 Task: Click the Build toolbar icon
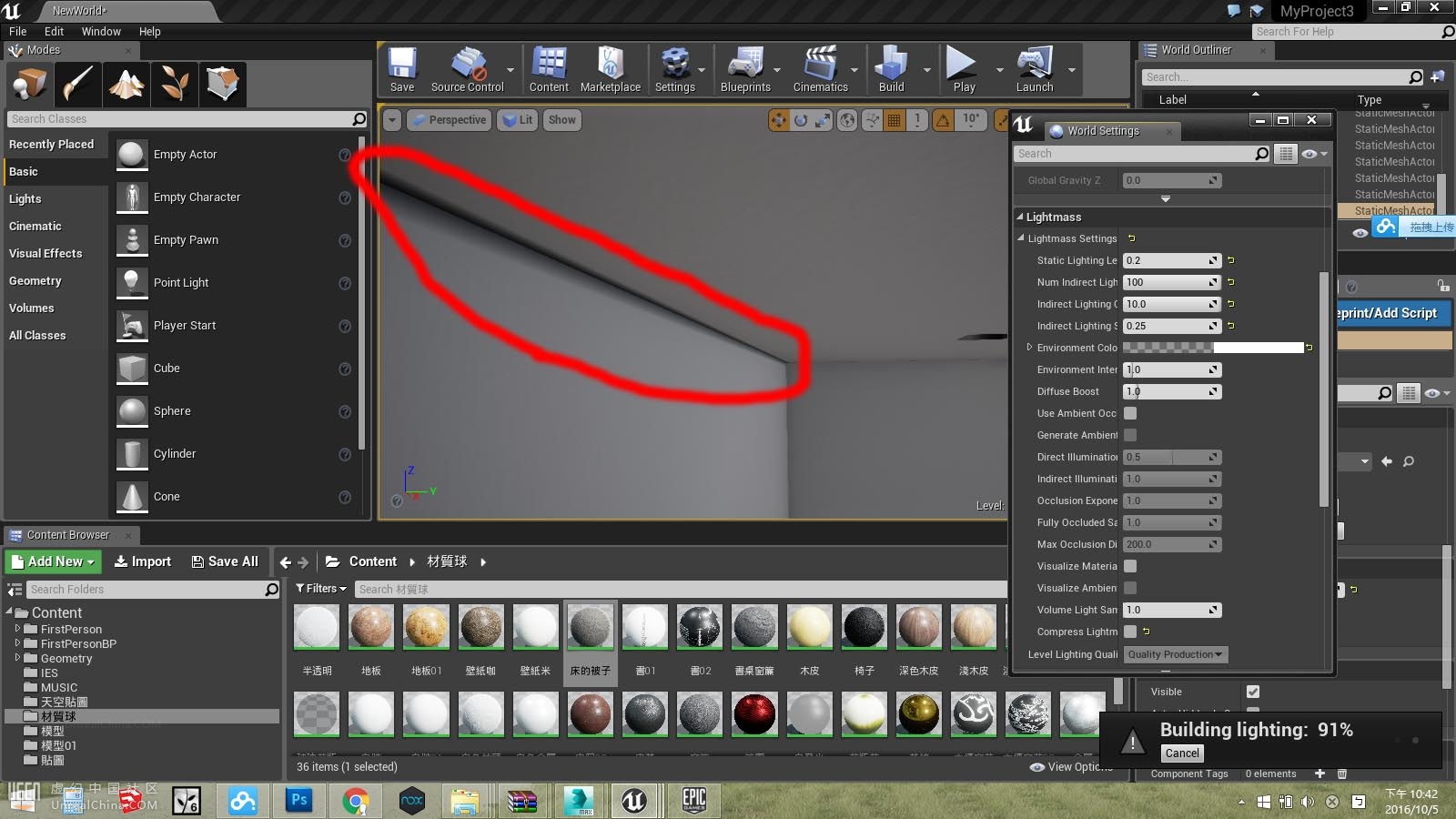[x=891, y=69]
